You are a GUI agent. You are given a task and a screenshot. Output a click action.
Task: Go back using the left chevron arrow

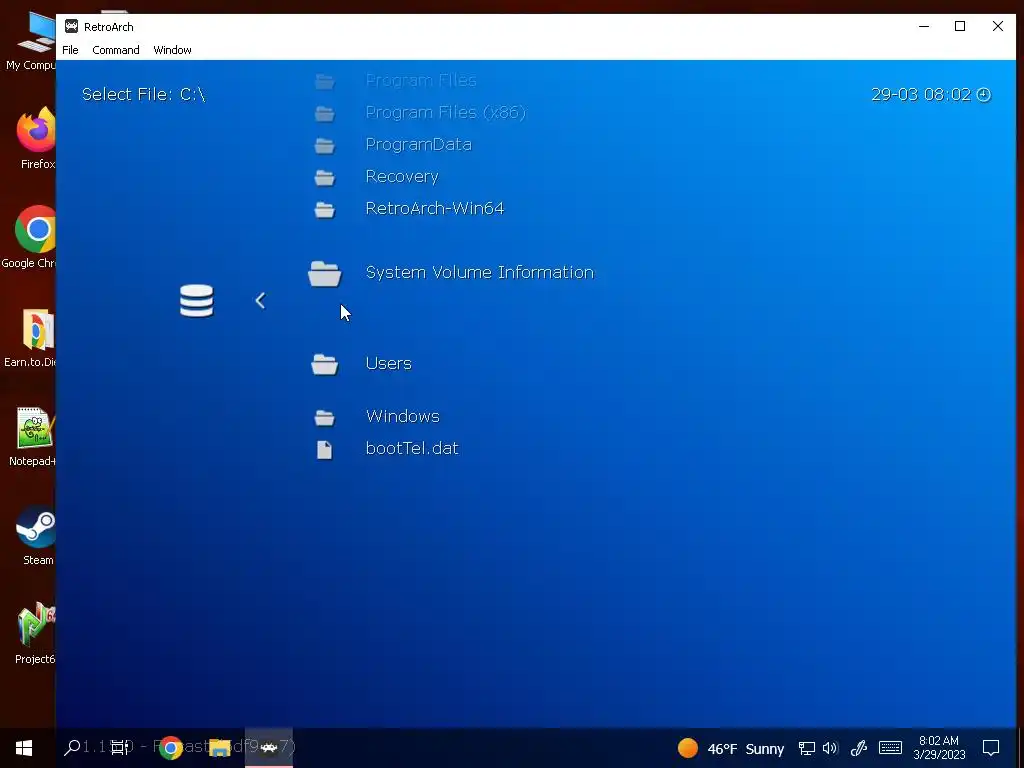tap(260, 300)
